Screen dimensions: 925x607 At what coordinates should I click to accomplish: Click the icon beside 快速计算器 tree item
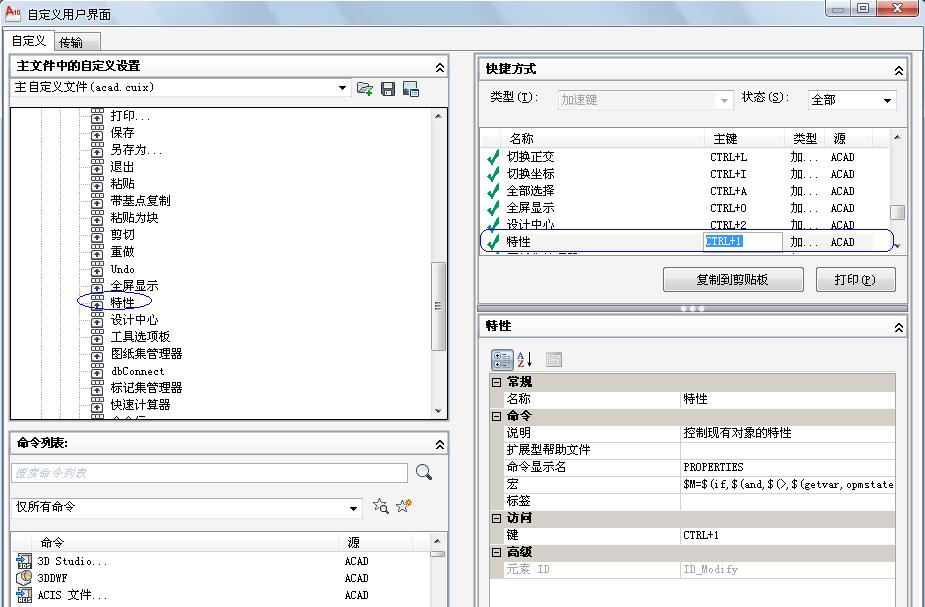pos(97,405)
